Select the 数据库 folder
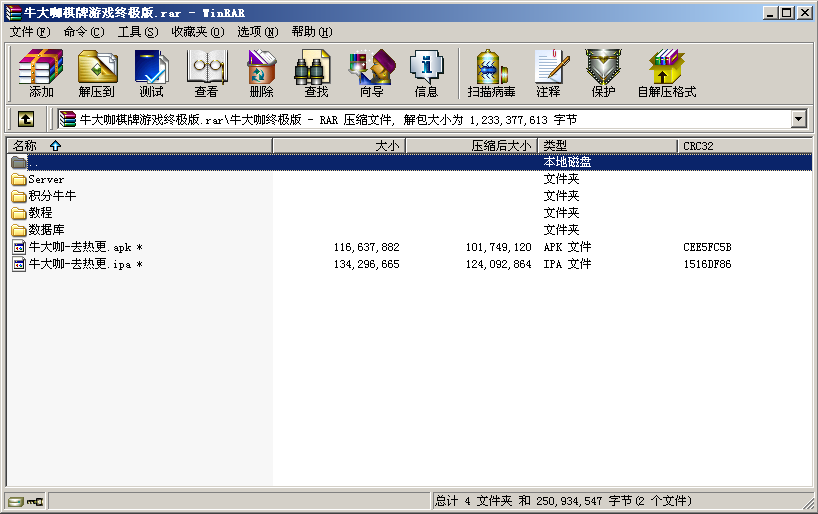818x514 pixels. click(47, 230)
